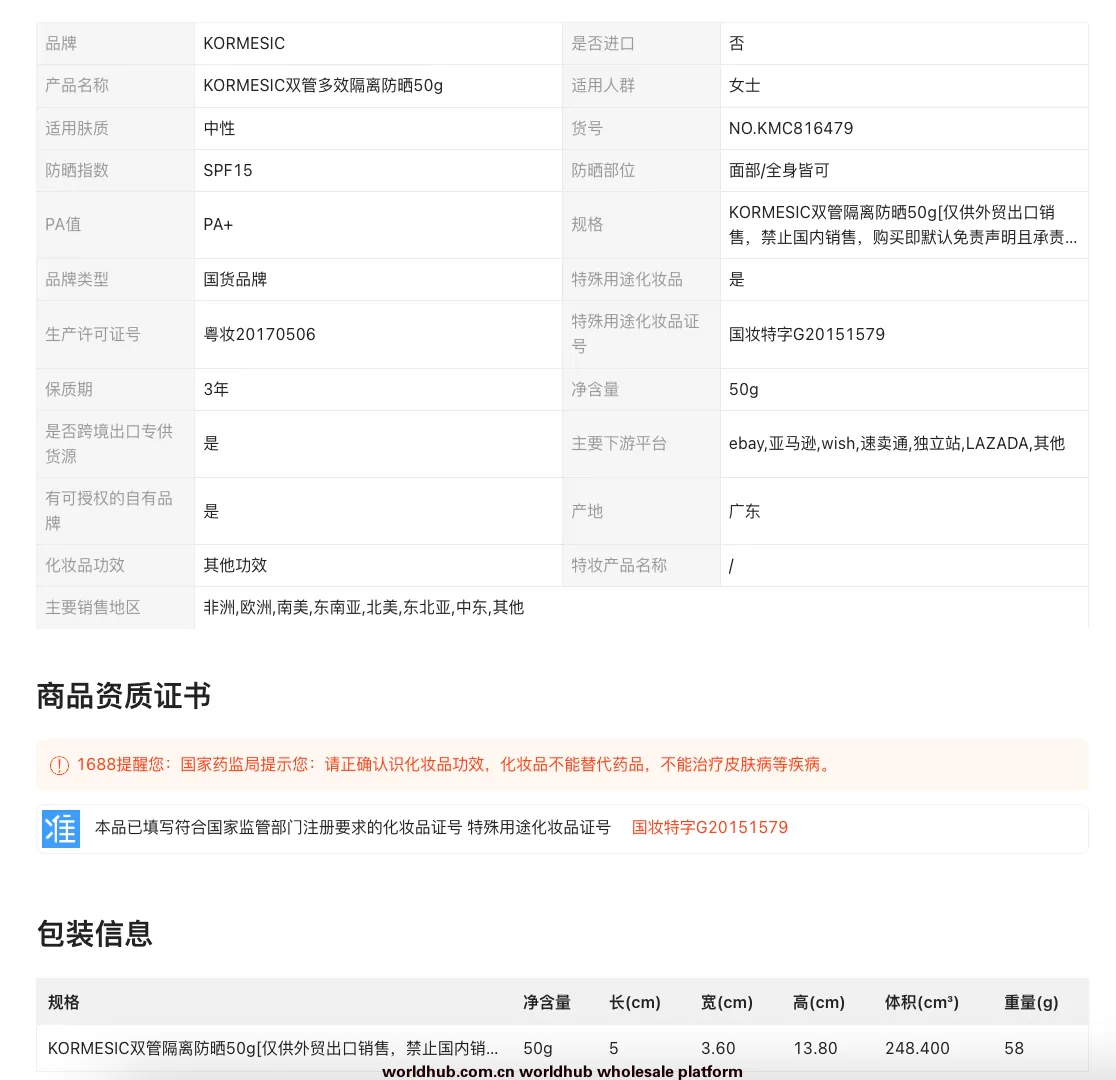Viewport: 1116px width, 1080px height.
Task: Click the 是否跨境出口专供货源 label cell
Action: pos(115,444)
